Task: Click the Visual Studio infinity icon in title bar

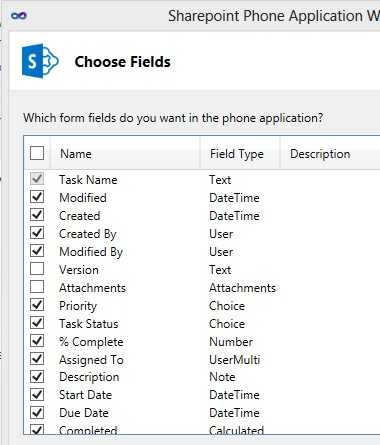Action: tap(19, 16)
